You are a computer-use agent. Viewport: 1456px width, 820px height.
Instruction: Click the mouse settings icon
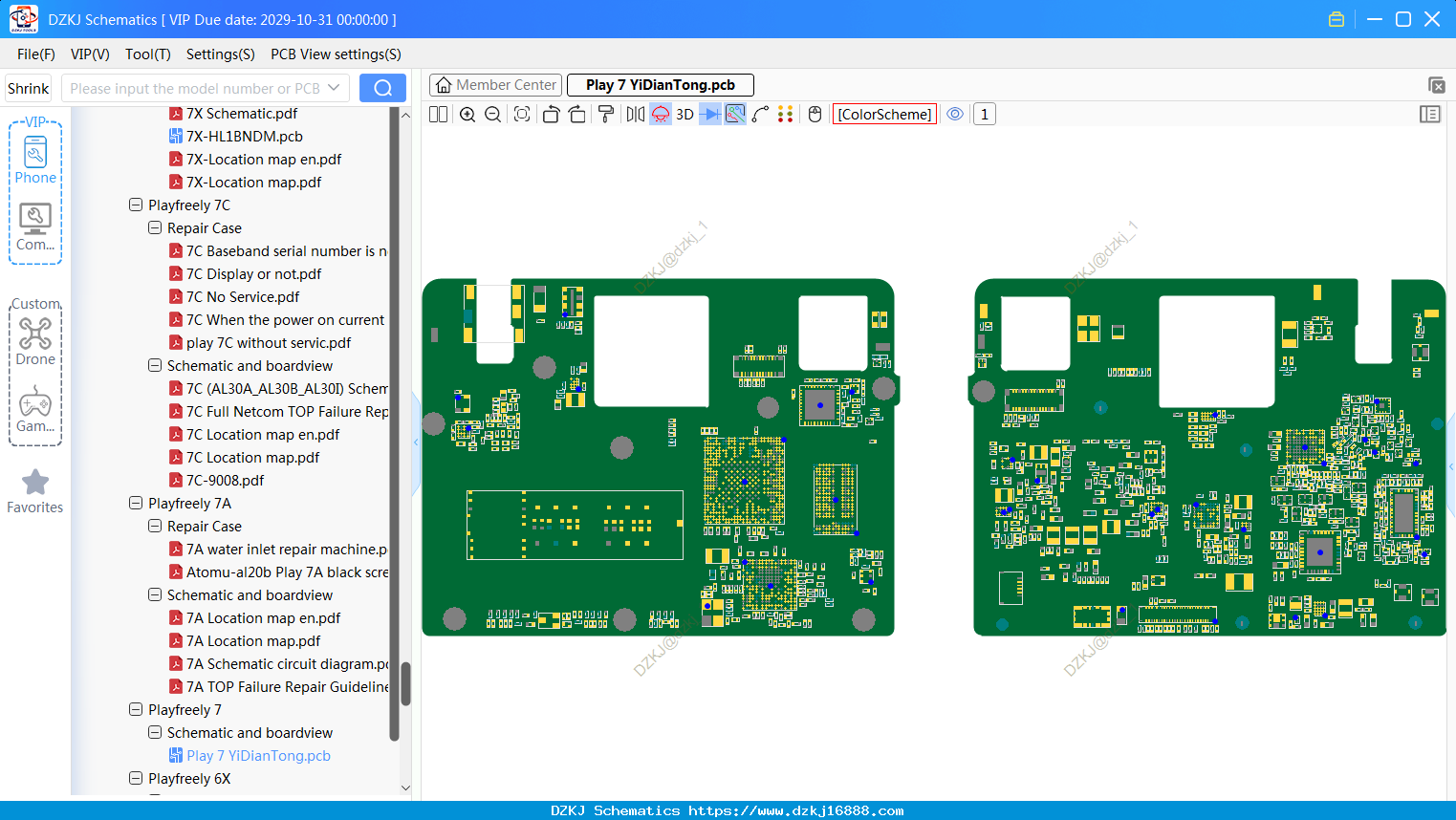815,115
